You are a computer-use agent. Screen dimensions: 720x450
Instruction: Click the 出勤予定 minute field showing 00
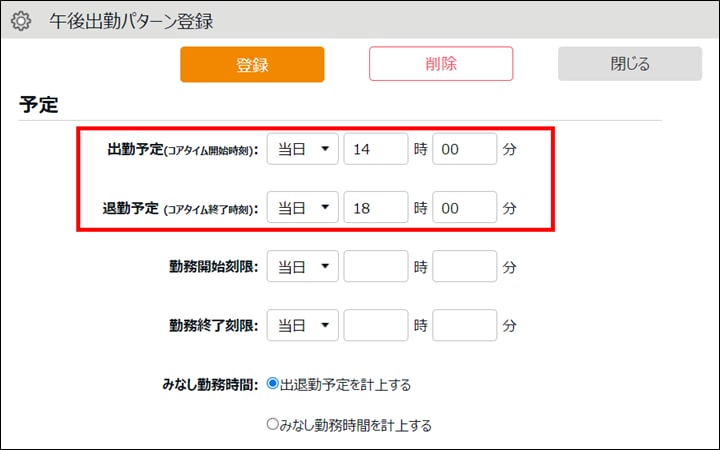[464, 150]
